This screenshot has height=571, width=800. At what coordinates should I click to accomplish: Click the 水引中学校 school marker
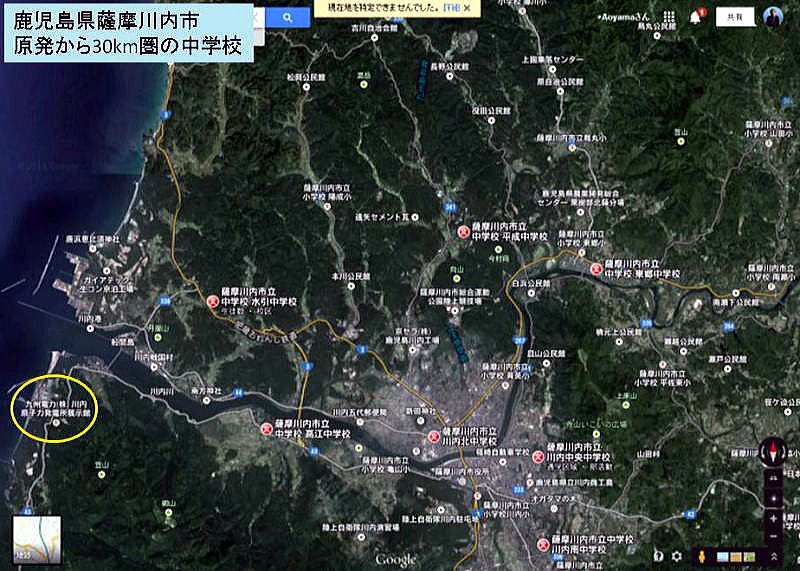[213, 300]
